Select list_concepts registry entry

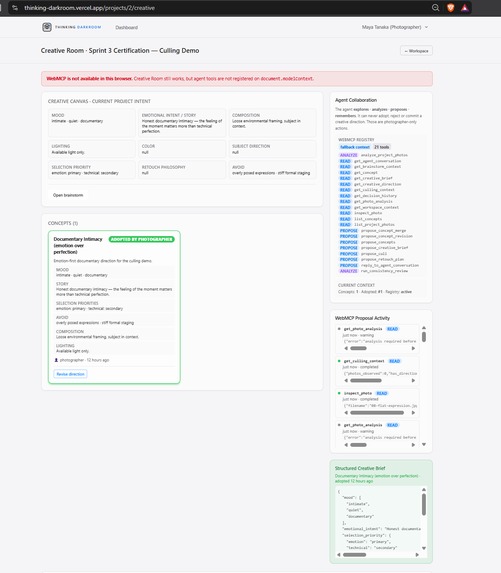coord(368,219)
